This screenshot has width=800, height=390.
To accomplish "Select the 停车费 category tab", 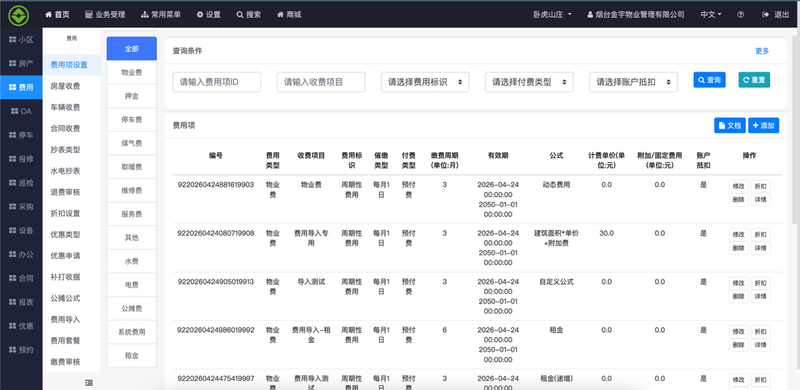I will coord(132,120).
